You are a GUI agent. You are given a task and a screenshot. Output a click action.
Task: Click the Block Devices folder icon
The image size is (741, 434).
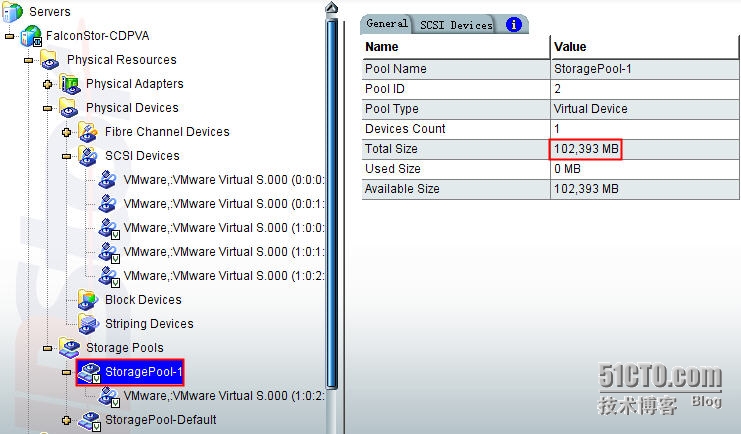pyautogui.click(x=88, y=300)
